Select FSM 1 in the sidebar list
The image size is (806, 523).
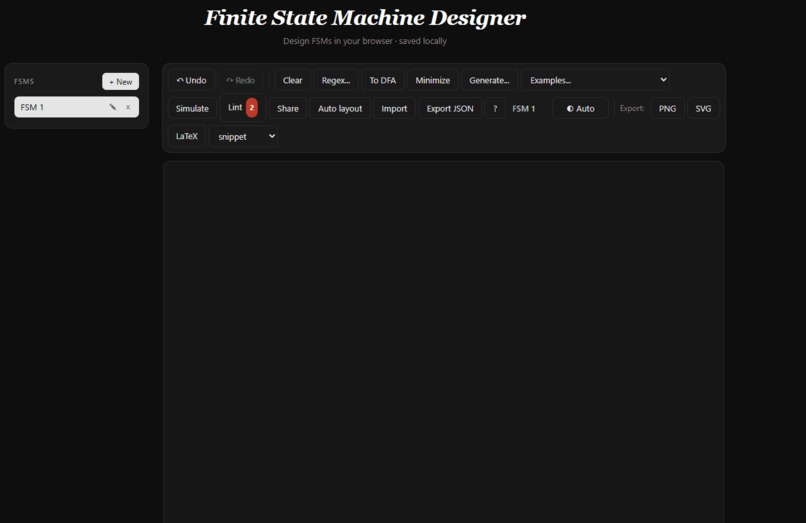[77, 107]
